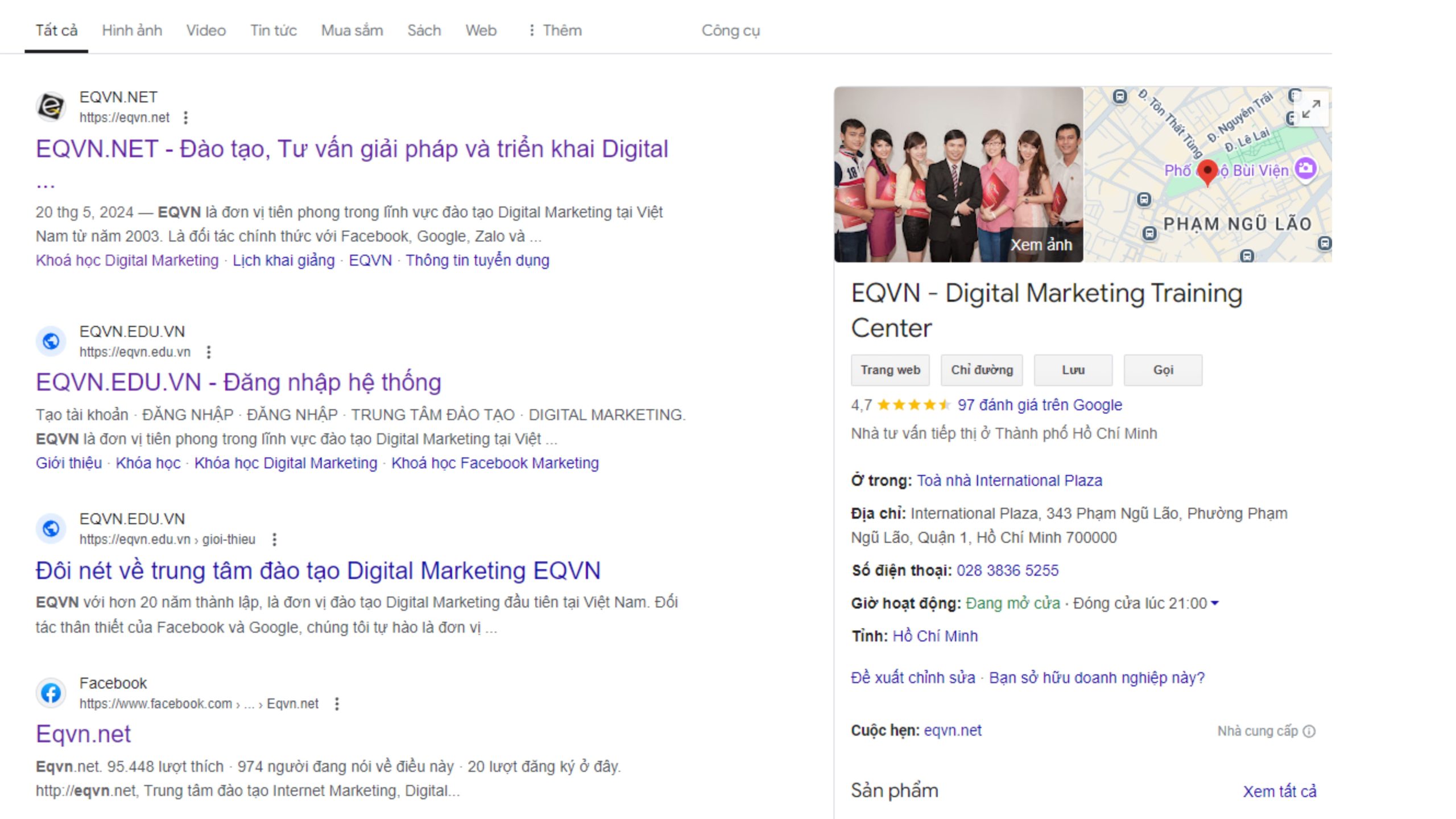Switch to Hình ảnh tab
This screenshot has width=1456, height=819.
tap(132, 30)
